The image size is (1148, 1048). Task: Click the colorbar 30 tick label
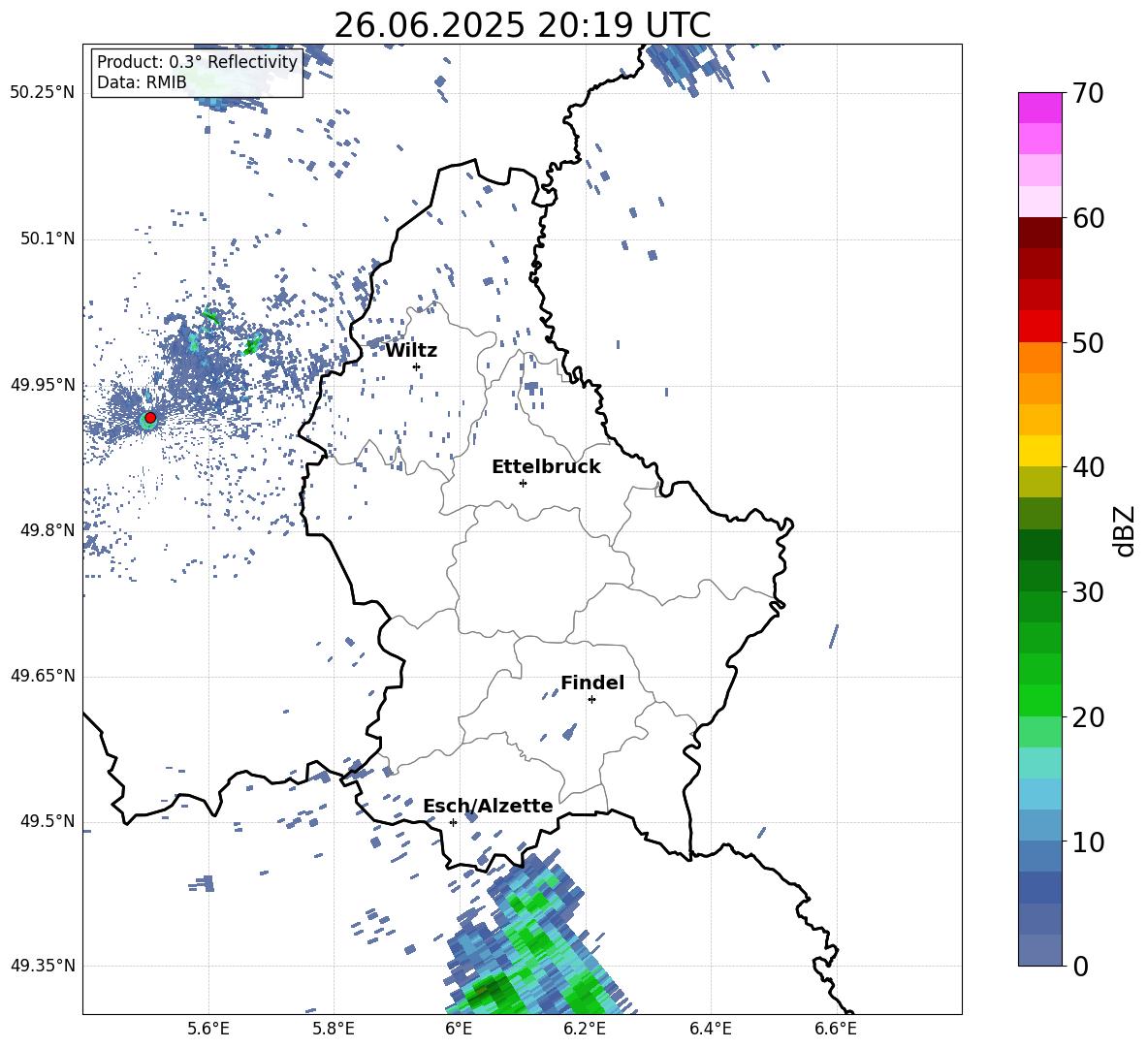point(1088,592)
